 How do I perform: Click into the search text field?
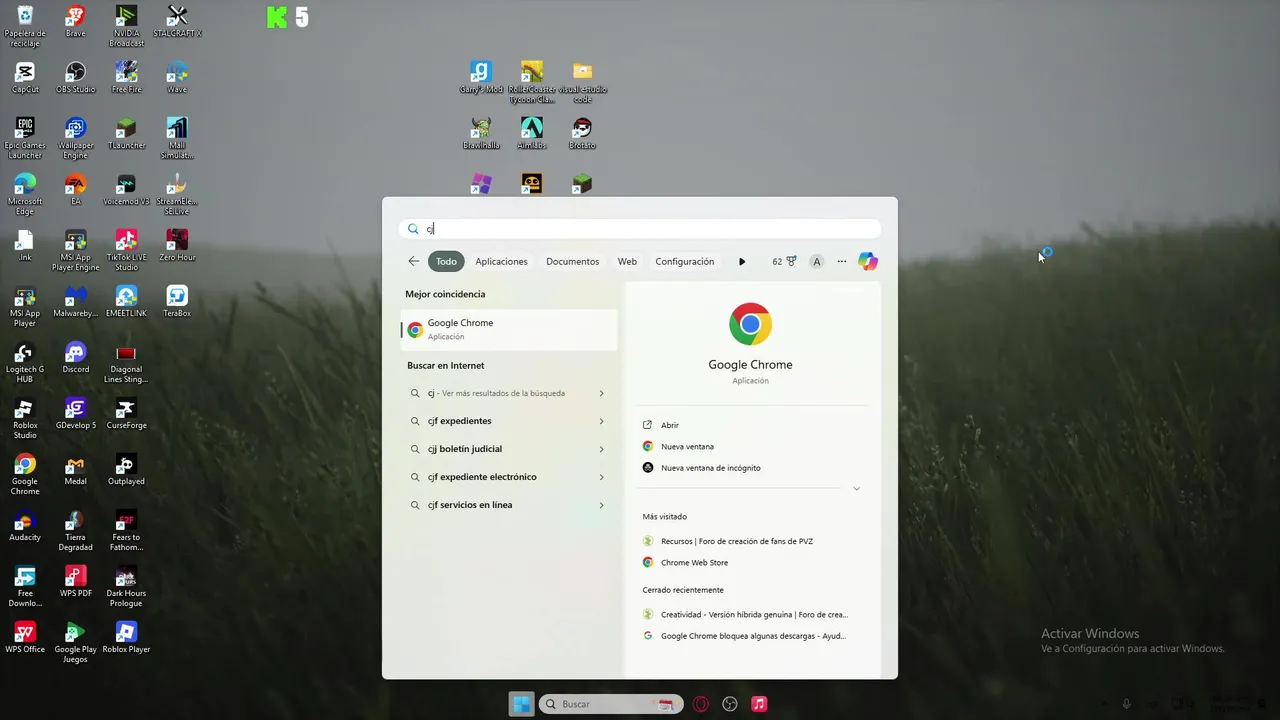640,229
